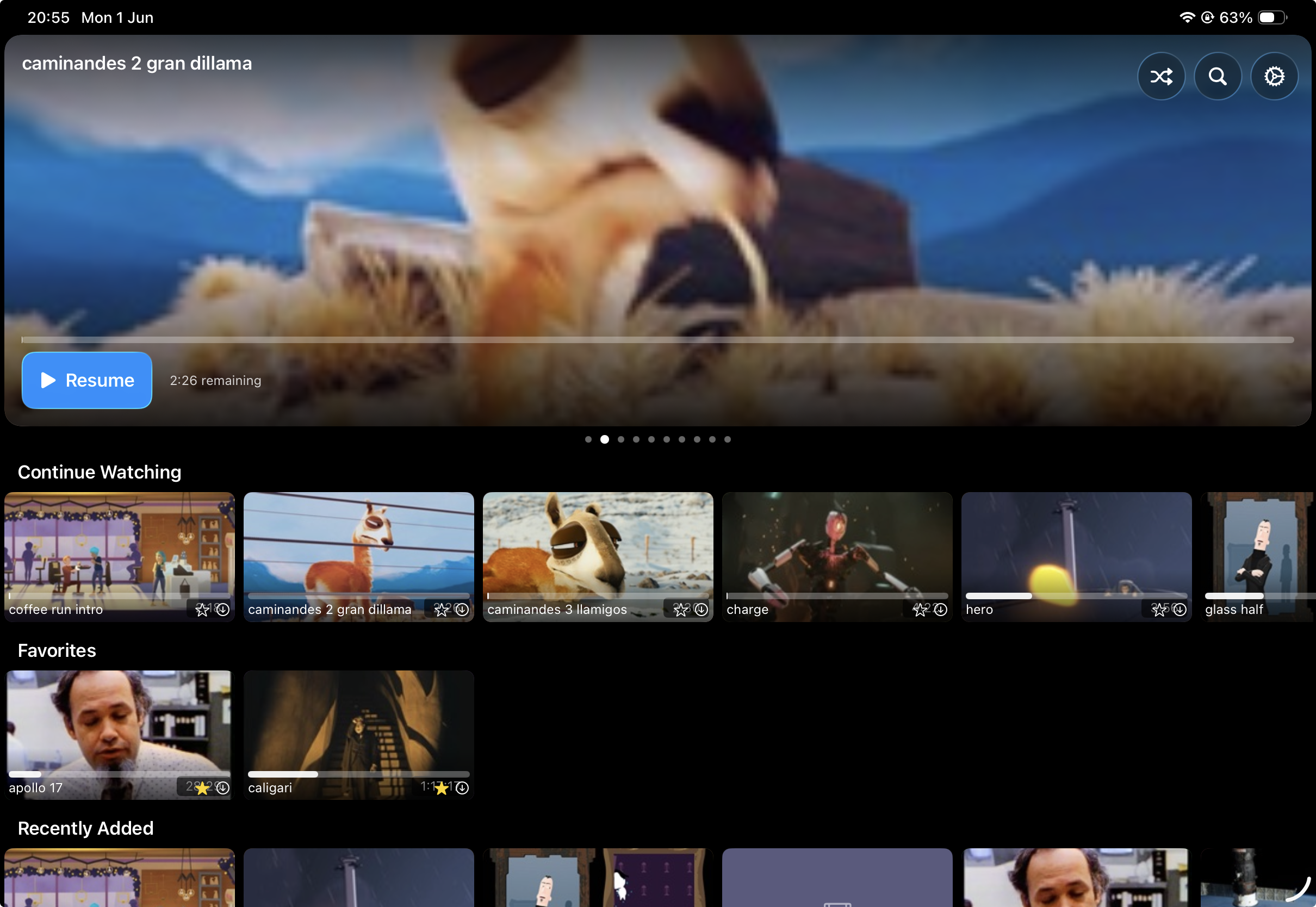Go to the first carousel page dot

pos(588,439)
